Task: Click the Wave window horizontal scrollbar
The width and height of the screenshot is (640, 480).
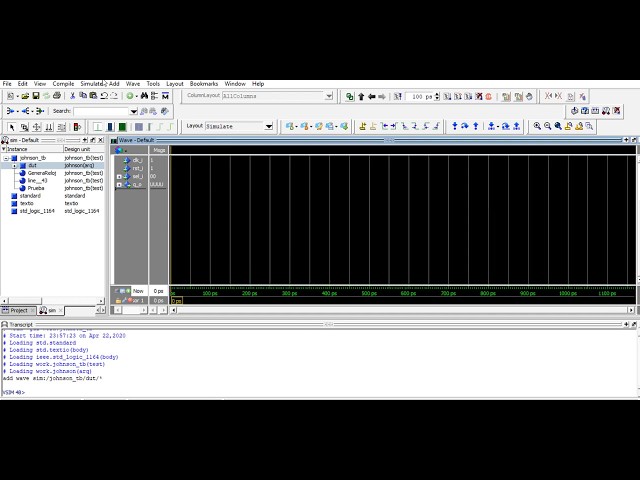Action: tap(402, 310)
